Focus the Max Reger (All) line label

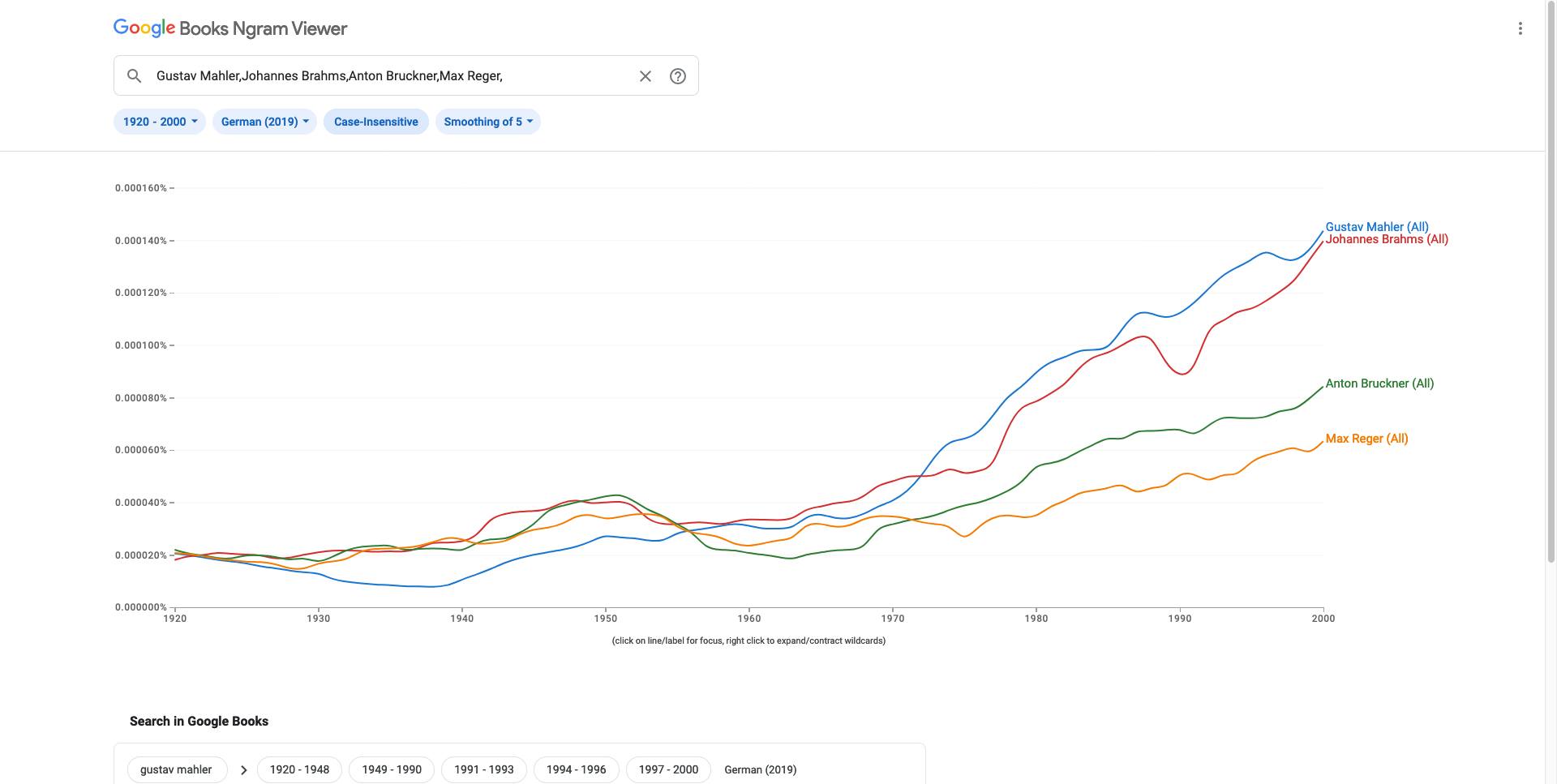point(1366,439)
